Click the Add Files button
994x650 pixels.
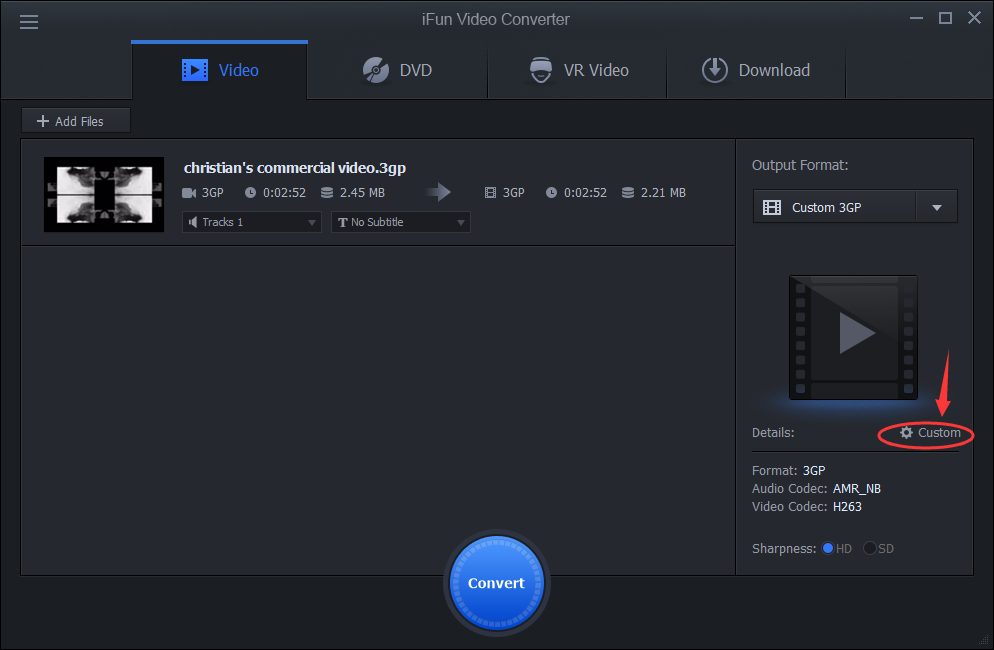[x=76, y=120]
